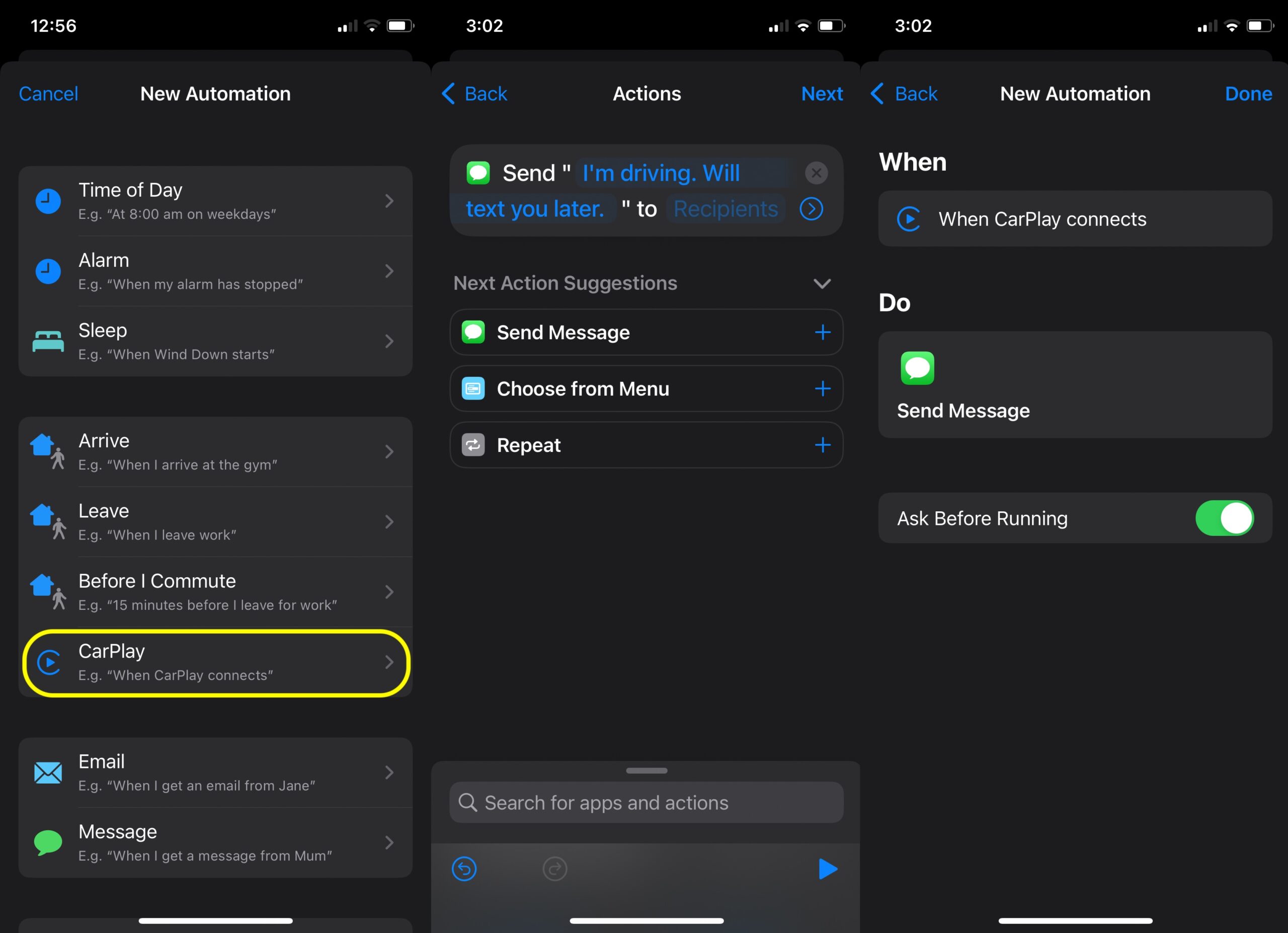The image size is (1288, 933).
Task: Tap the green Message bubble icon
Action: (x=48, y=843)
